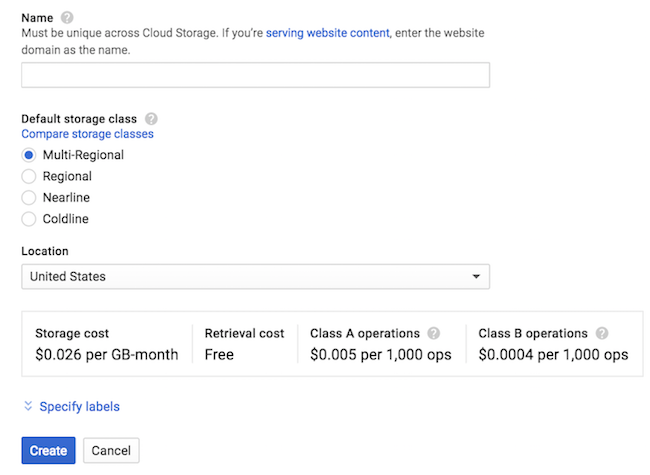The width and height of the screenshot is (650, 475).
Task: Click the $0.026 per GB-month storage cost
Action: click(106, 354)
